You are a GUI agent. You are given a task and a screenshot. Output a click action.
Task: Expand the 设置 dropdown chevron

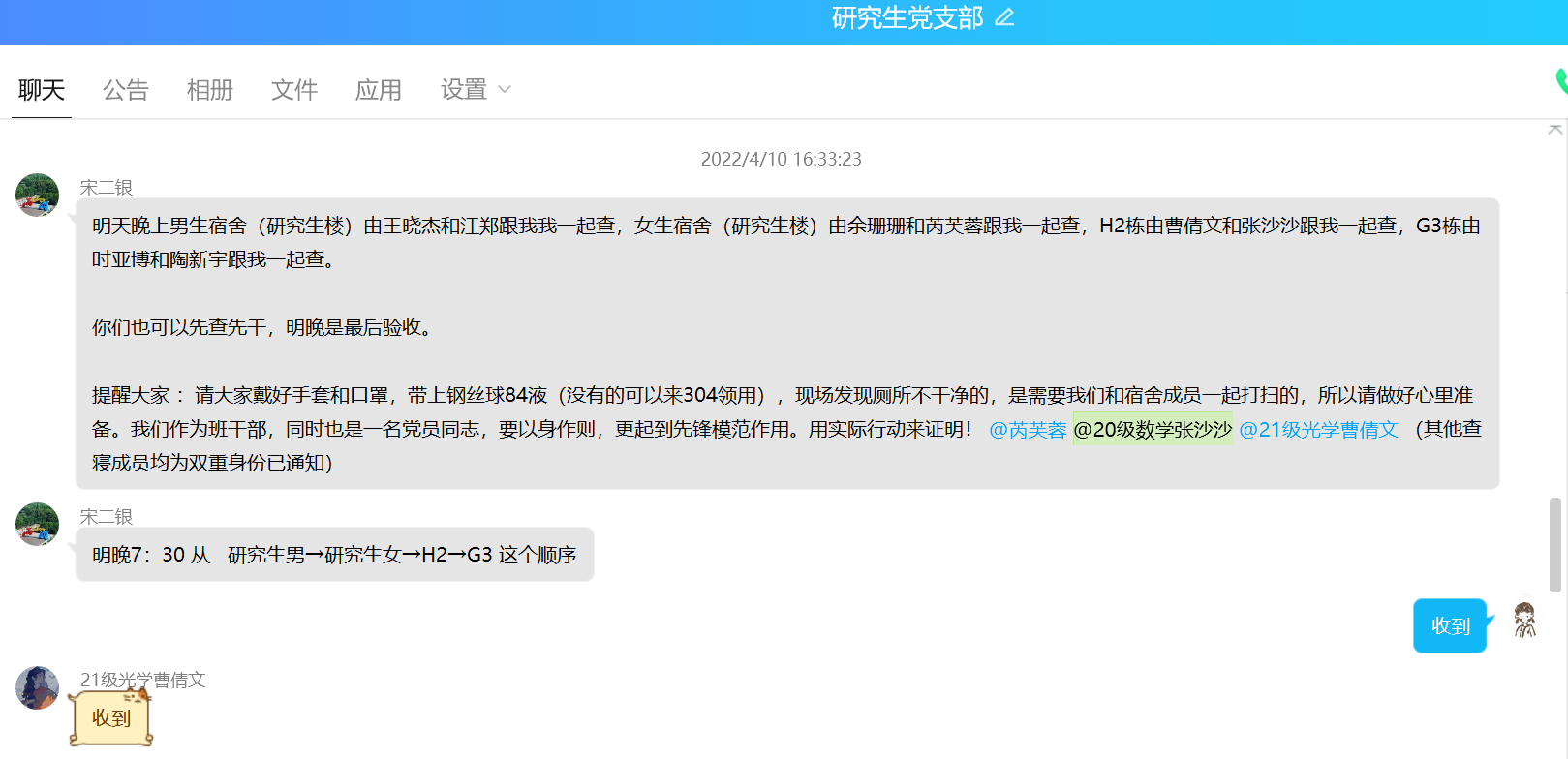point(504,90)
